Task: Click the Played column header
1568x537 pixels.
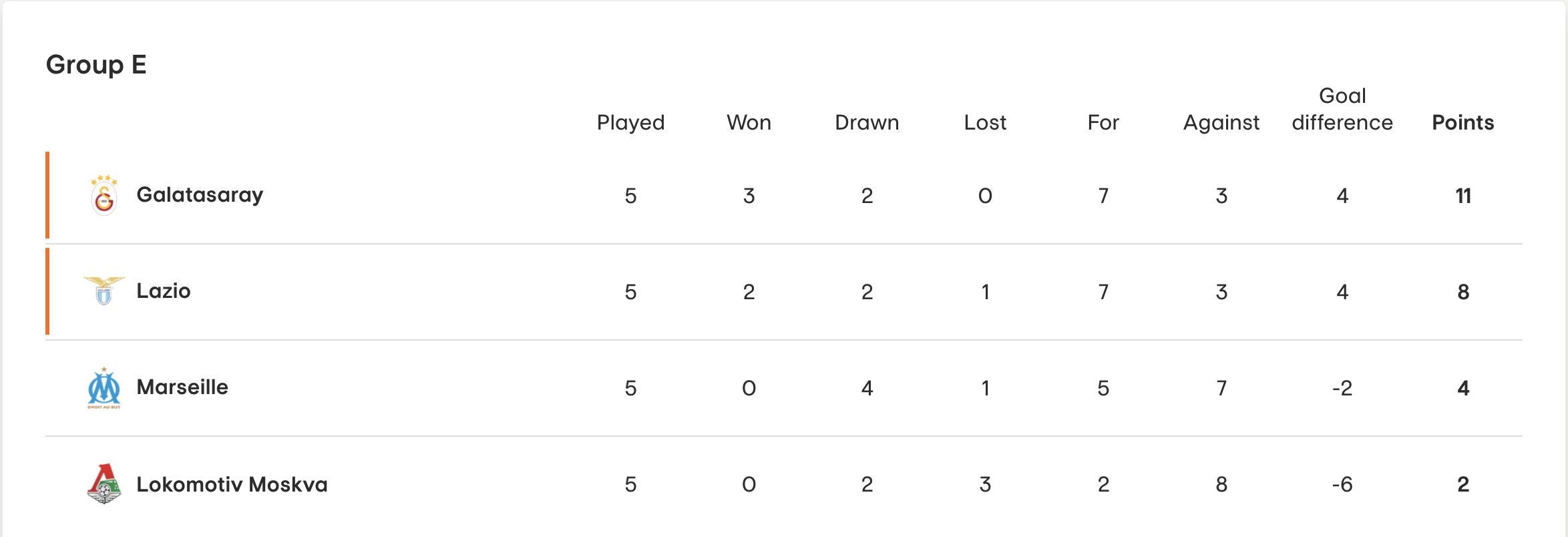Action: tap(630, 123)
